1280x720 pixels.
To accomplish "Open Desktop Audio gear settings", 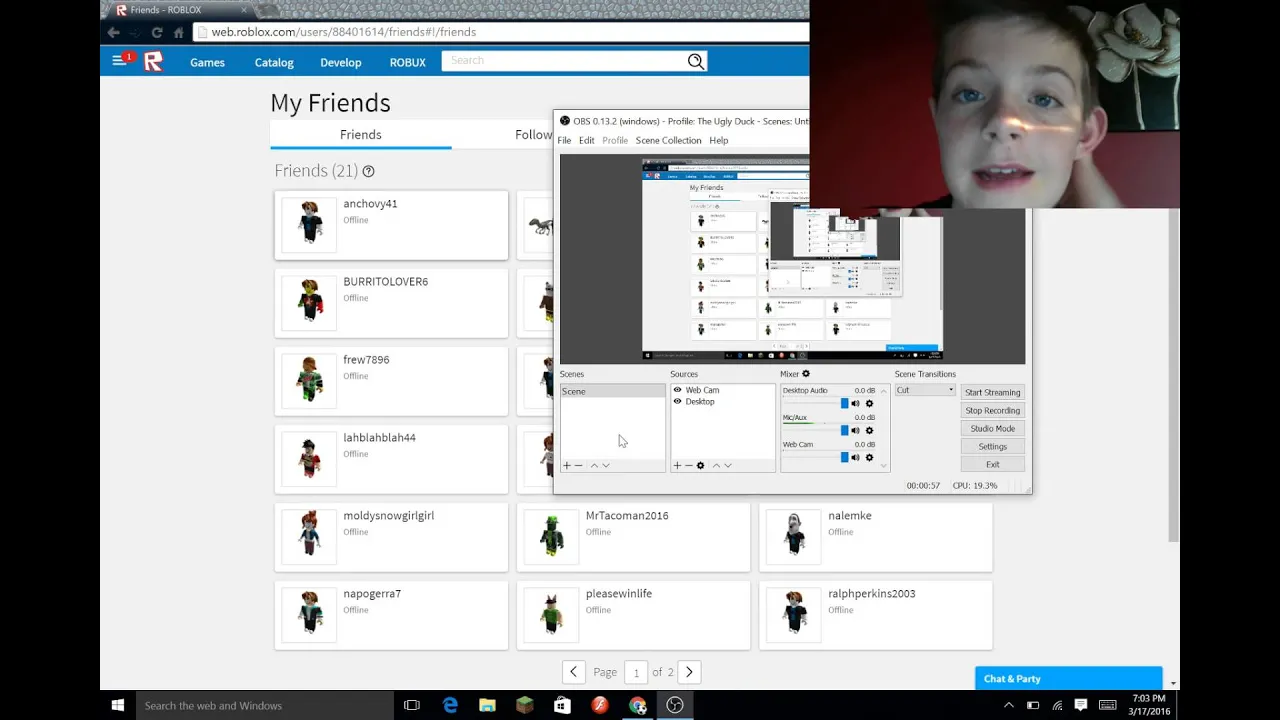I will (869, 404).
